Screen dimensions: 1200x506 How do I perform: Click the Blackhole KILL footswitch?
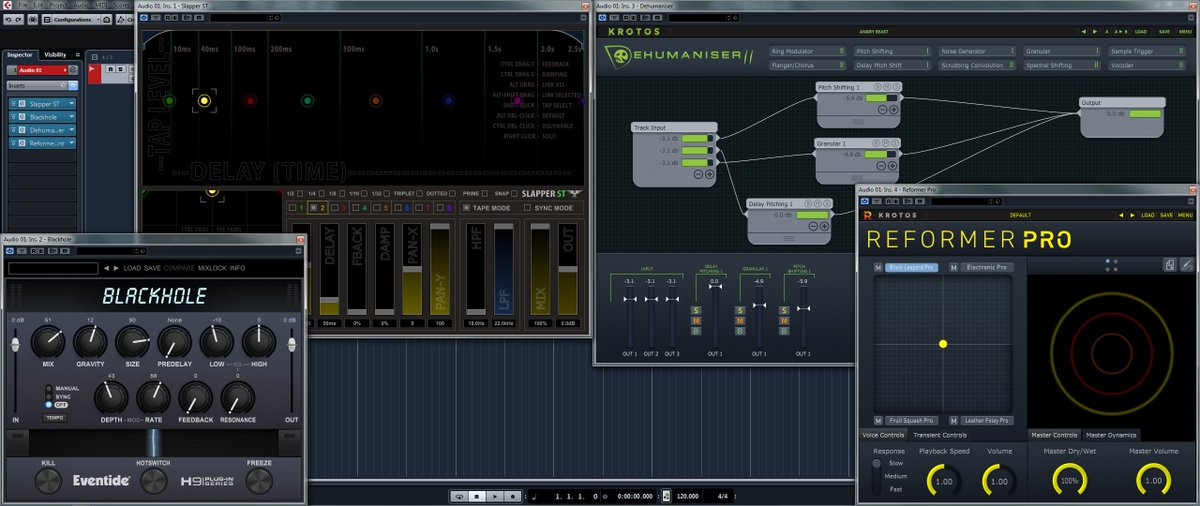[x=48, y=482]
